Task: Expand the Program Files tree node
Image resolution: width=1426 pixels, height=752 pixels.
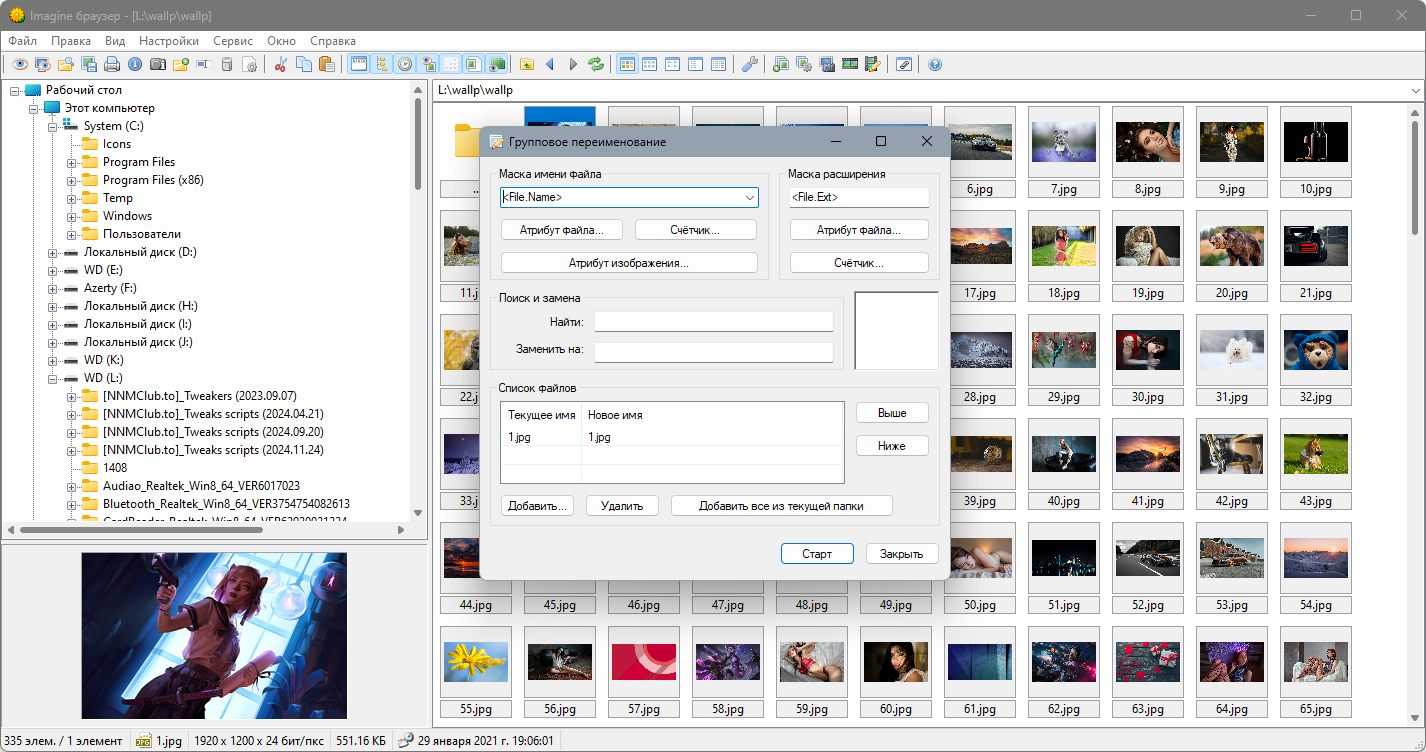Action: click(72, 162)
